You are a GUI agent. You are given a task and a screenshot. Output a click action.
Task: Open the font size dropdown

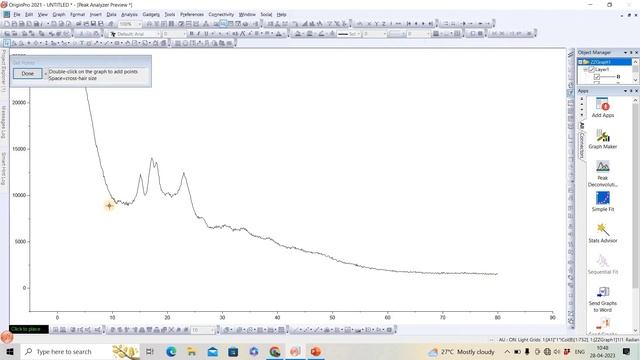coord(184,34)
